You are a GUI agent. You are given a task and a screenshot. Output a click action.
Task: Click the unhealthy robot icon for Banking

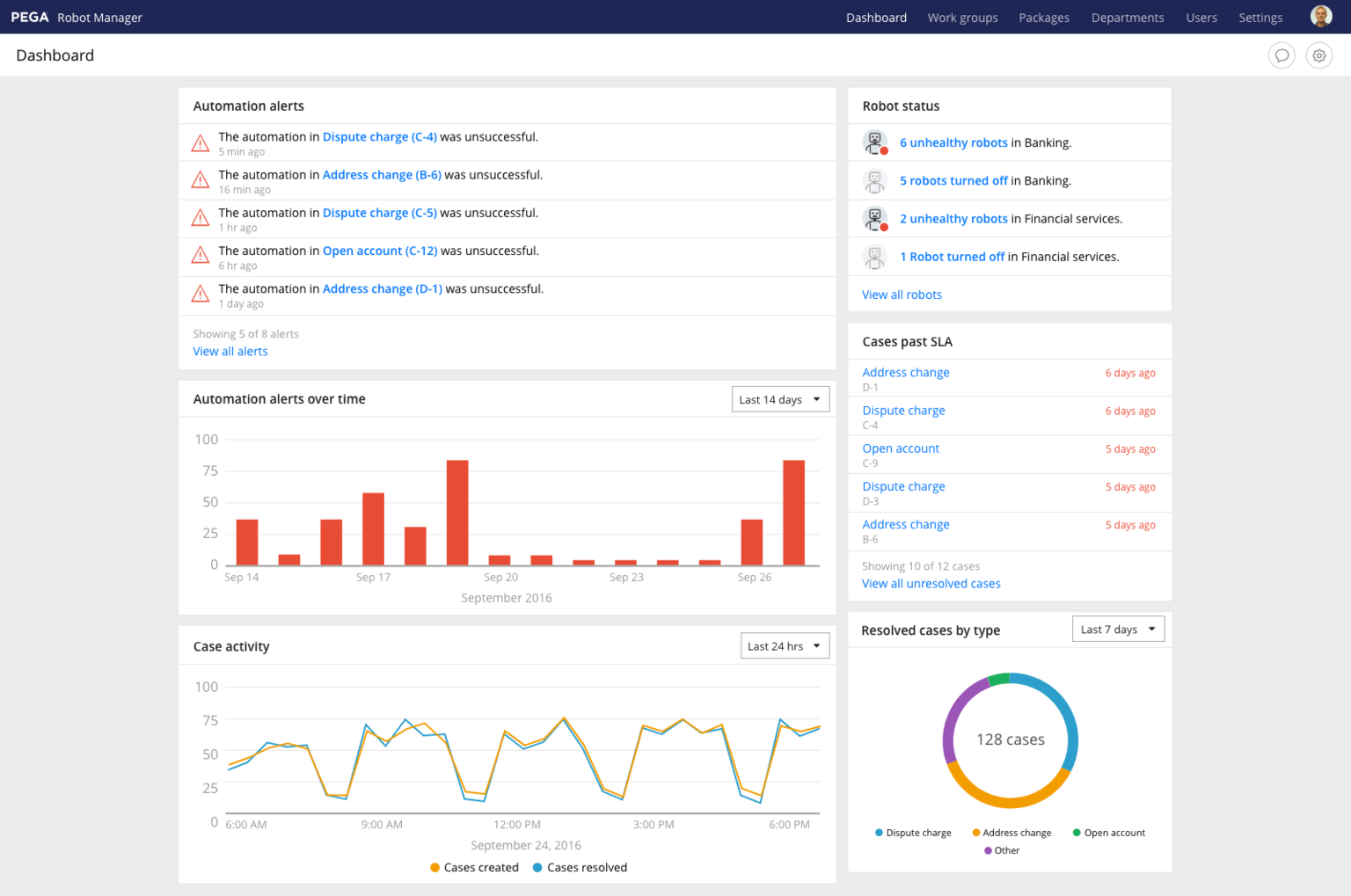[x=875, y=142]
